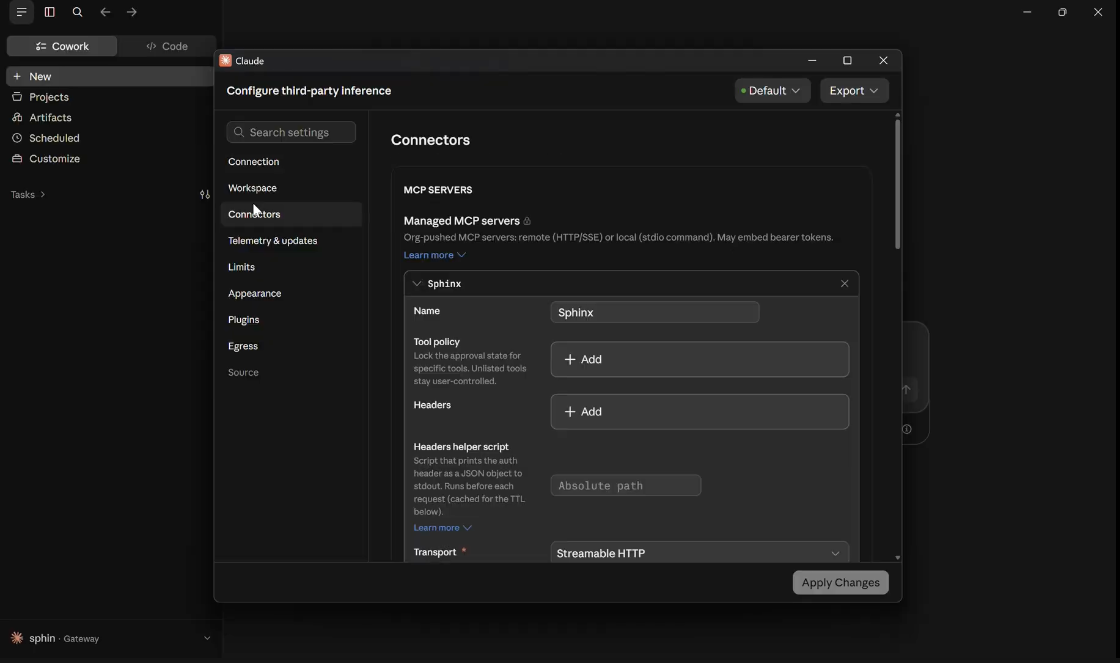This screenshot has width=1120, height=663.
Task: Click the MCP SERVERS heading text
Action: [x=438, y=190]
